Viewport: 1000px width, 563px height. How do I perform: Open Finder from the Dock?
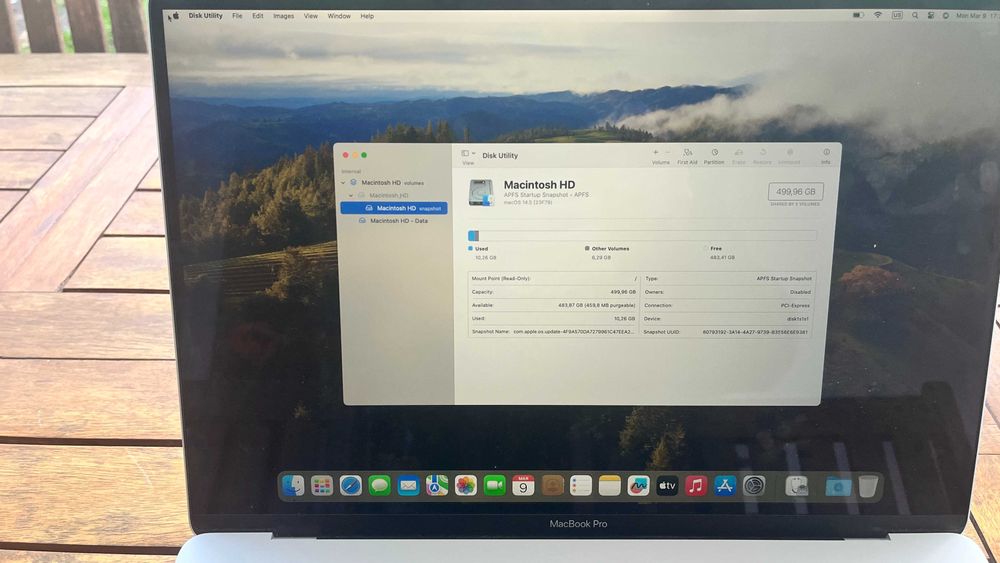(x=293, y=486)
